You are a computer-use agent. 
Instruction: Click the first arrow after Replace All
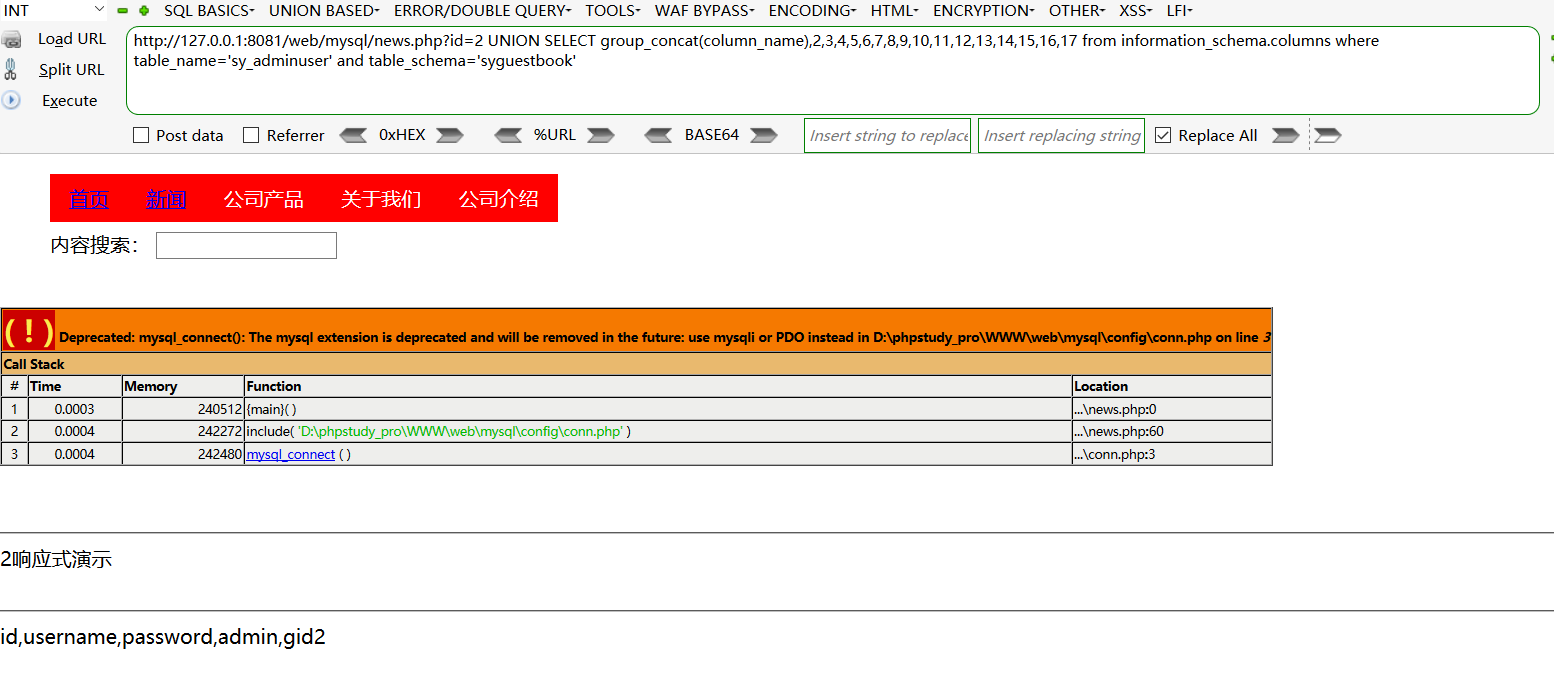pos(1285,135)
